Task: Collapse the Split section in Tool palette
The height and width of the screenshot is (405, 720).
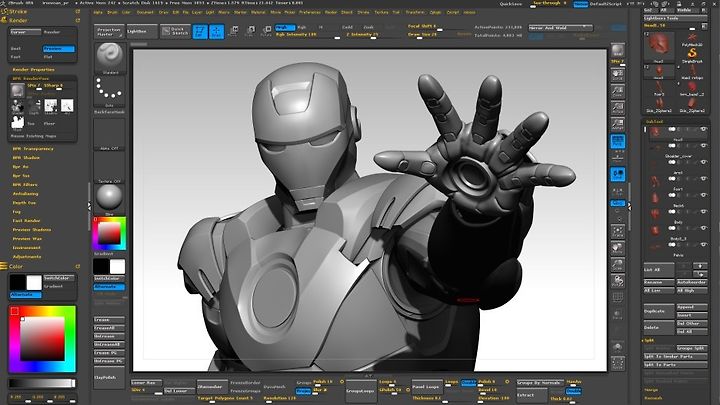Action: (649, 340)
